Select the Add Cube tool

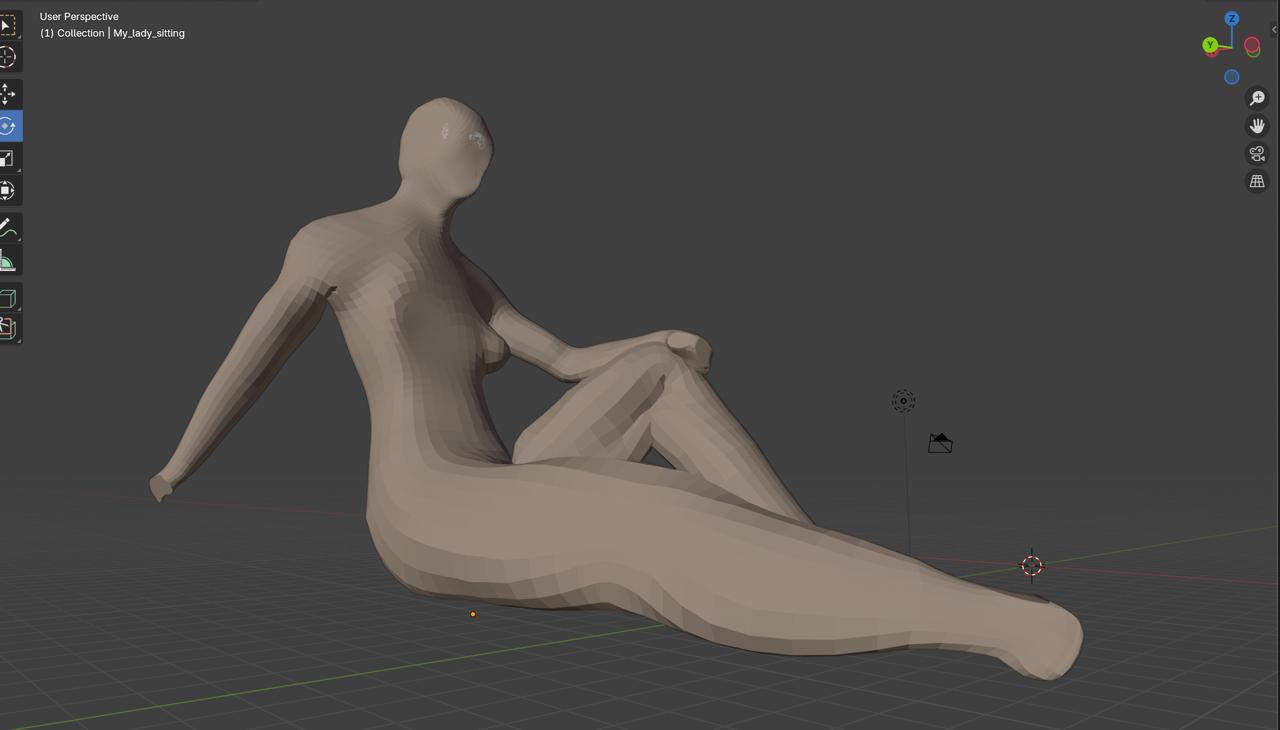coord(8,298)
